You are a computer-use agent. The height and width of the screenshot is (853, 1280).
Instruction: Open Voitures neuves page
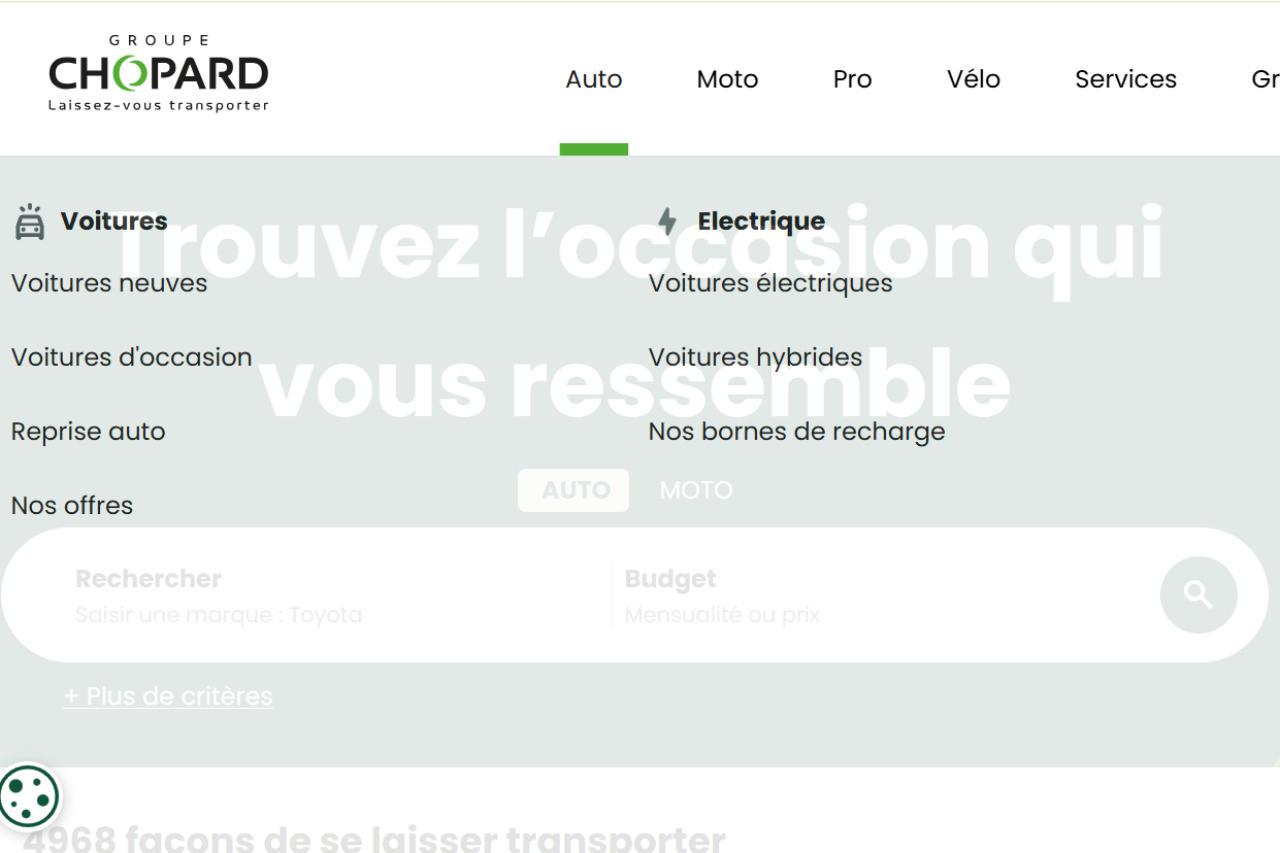(108, 283)
